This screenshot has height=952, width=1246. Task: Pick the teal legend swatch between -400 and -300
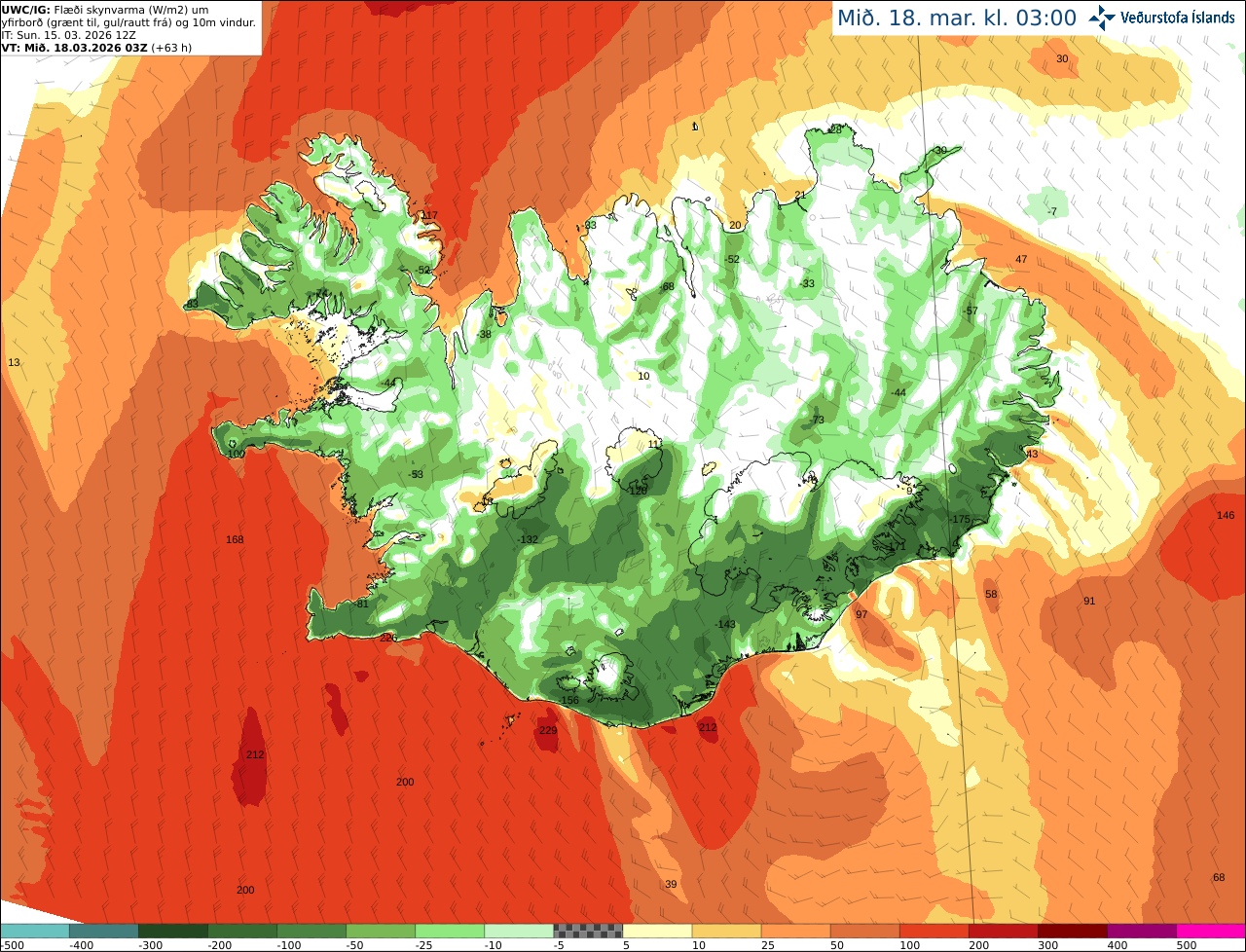[x=103, y=931]
